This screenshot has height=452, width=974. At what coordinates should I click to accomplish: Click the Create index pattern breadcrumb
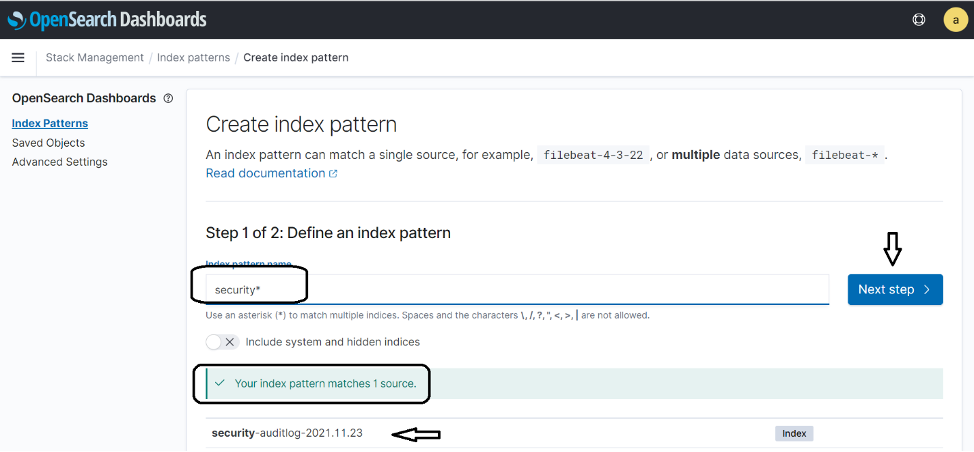[x=296, y=58]
